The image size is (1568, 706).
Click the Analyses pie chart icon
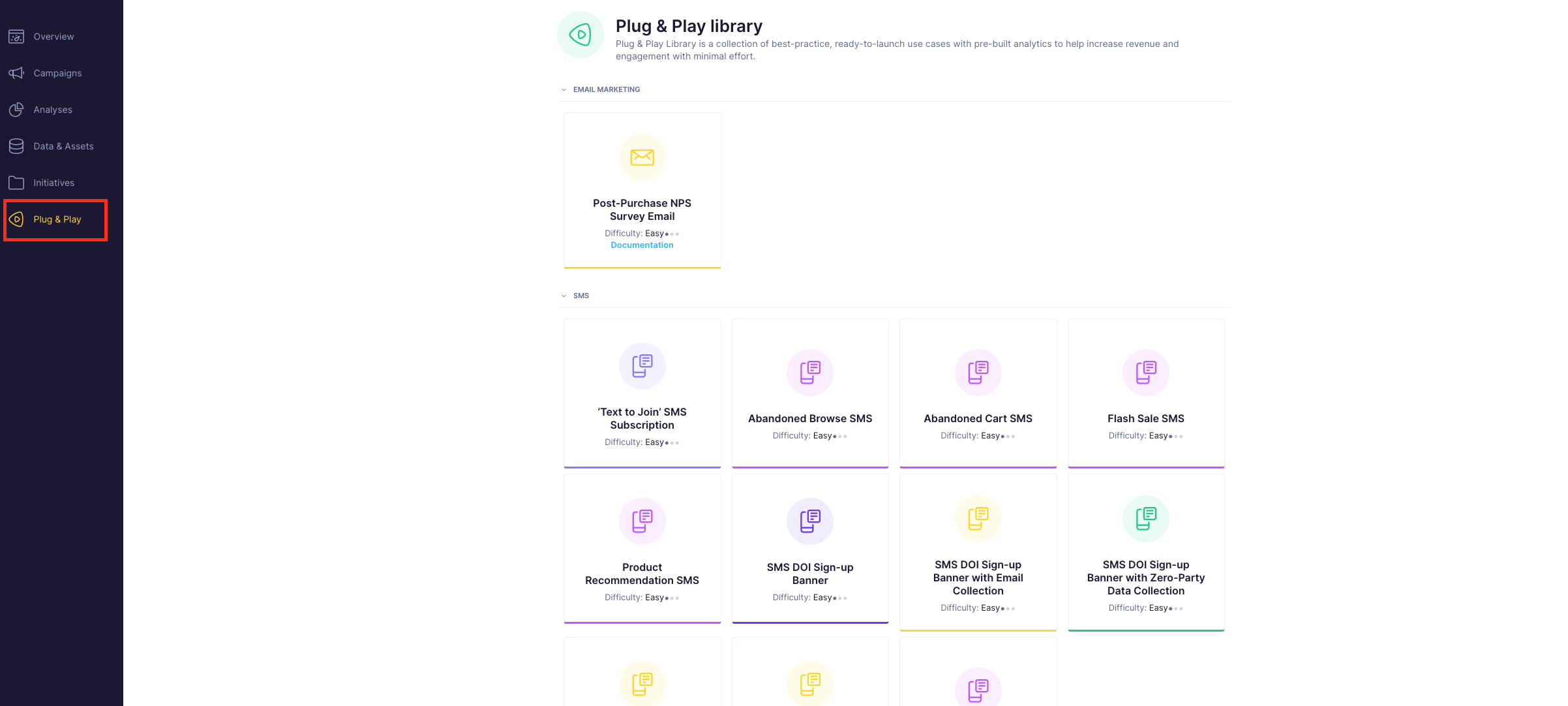tap(16, 110)
